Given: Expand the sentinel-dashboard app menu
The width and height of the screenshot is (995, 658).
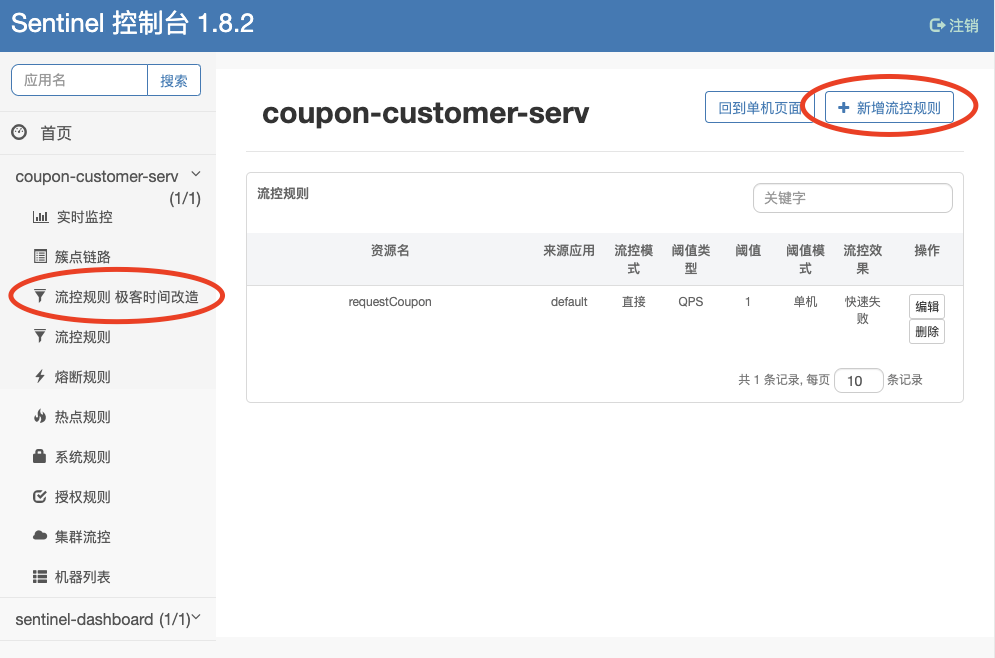Looking at the screenshot, I should point(196,619).
